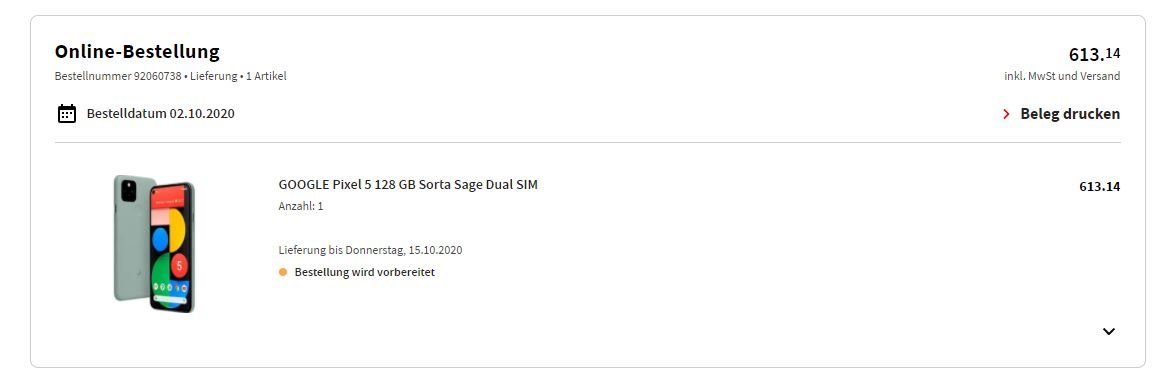Click the red number 5 on phone screen

point(179,265)
